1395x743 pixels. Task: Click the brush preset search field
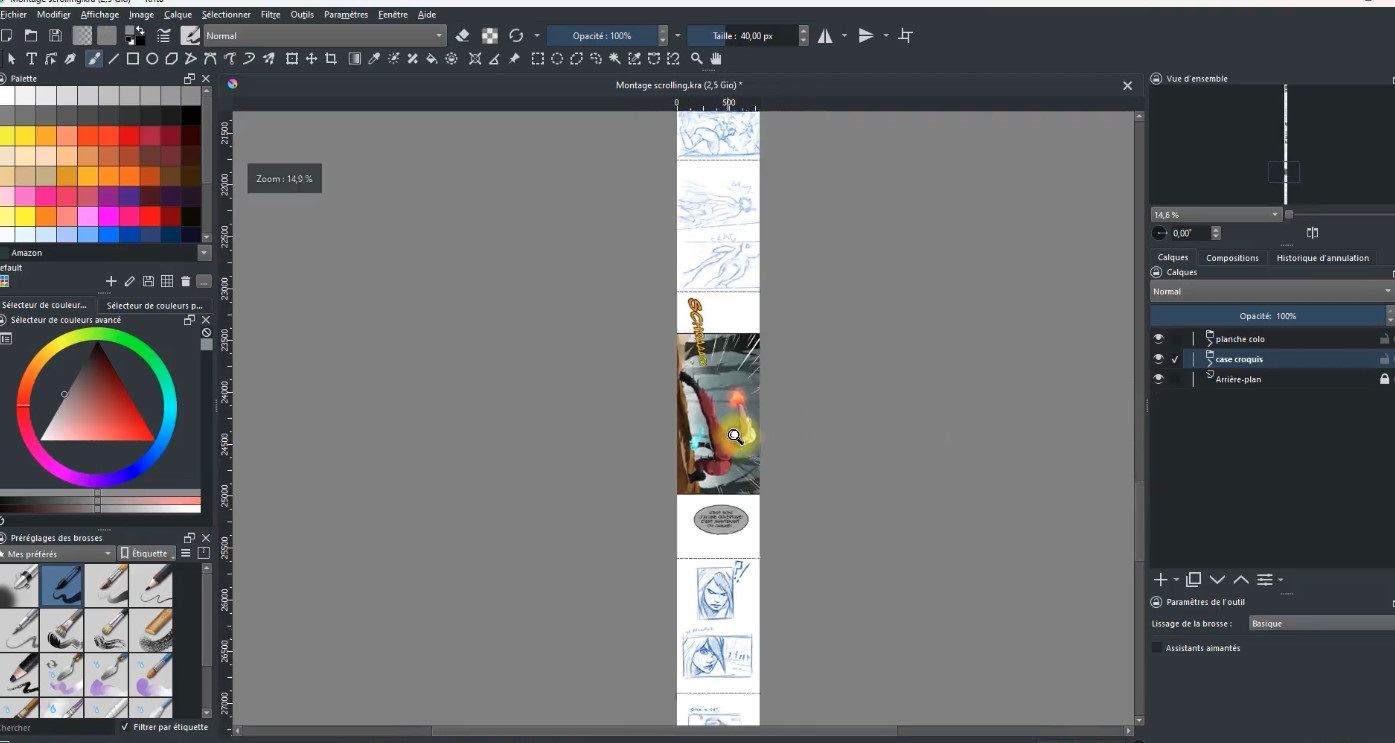[55, 727]
